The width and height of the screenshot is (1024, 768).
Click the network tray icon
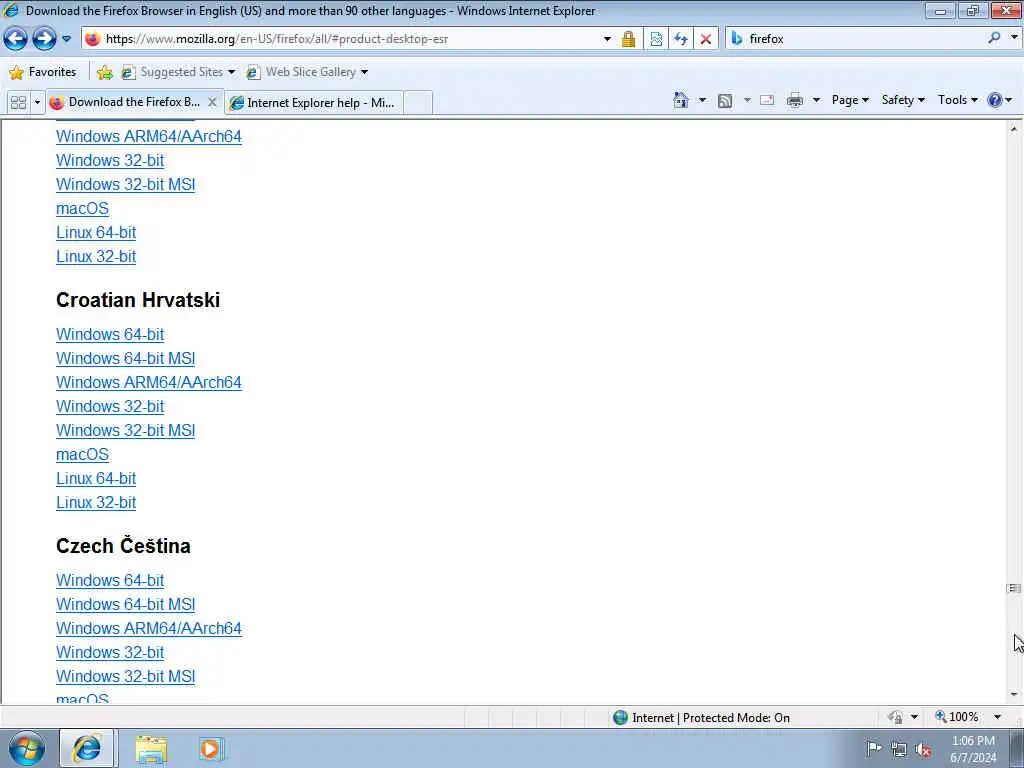pos(899,749)
